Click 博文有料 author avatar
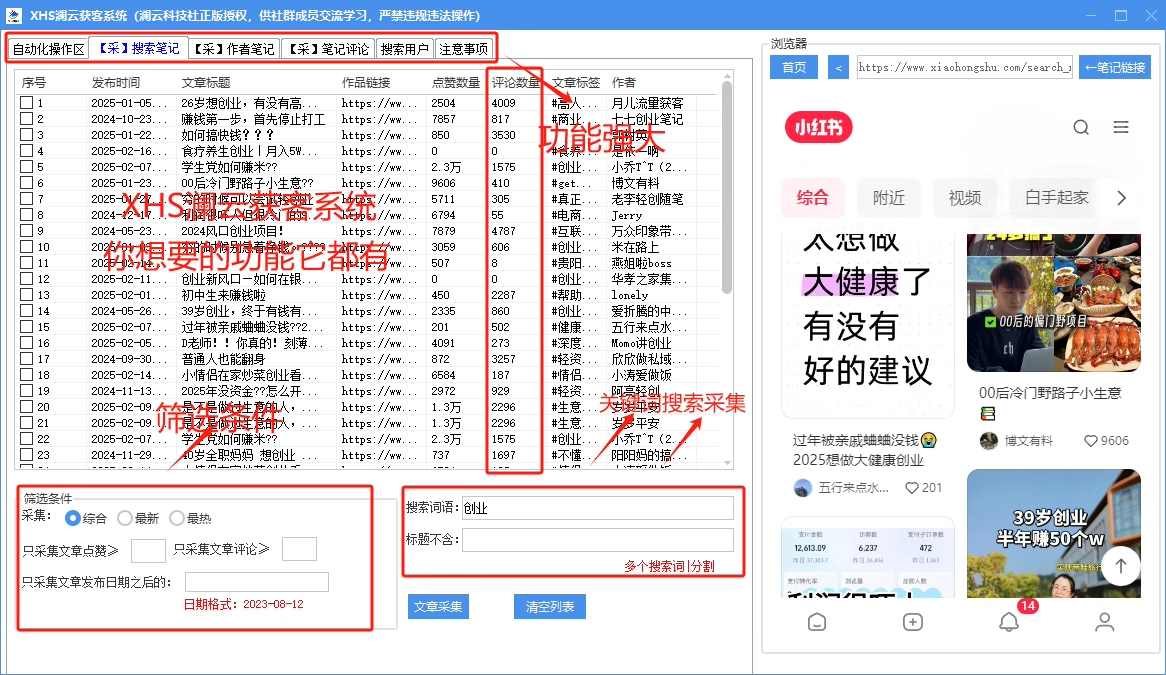 [989, 441]
